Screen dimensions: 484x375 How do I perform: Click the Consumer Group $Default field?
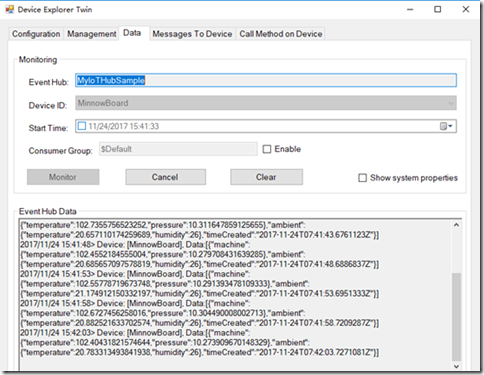coord(178,149)
